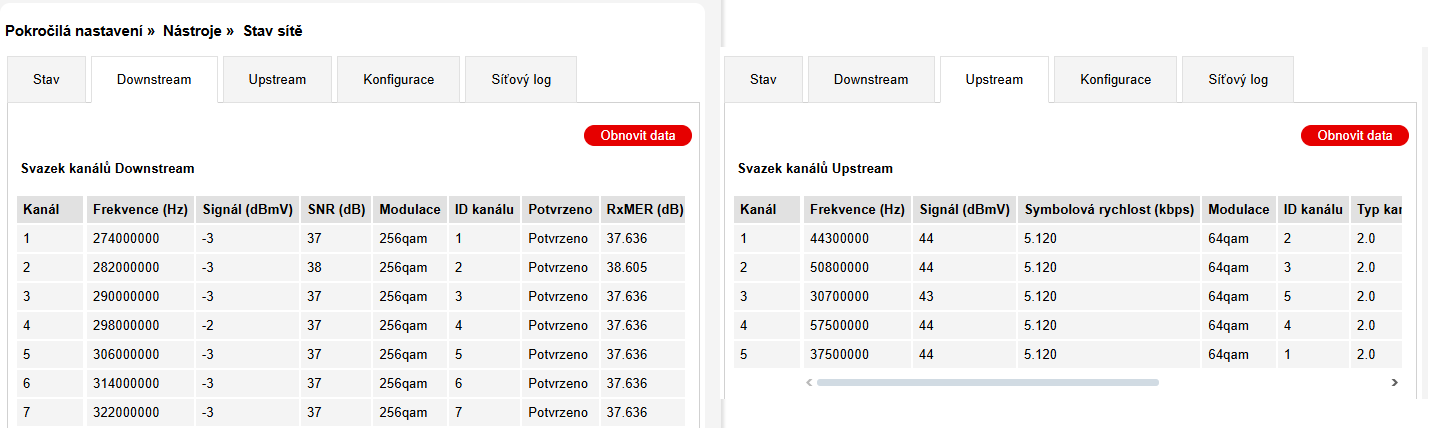Open Síťový log tab in Downstream panel
The width and height of the screenshot is (1431, 438).
click(x=521, y=80)
